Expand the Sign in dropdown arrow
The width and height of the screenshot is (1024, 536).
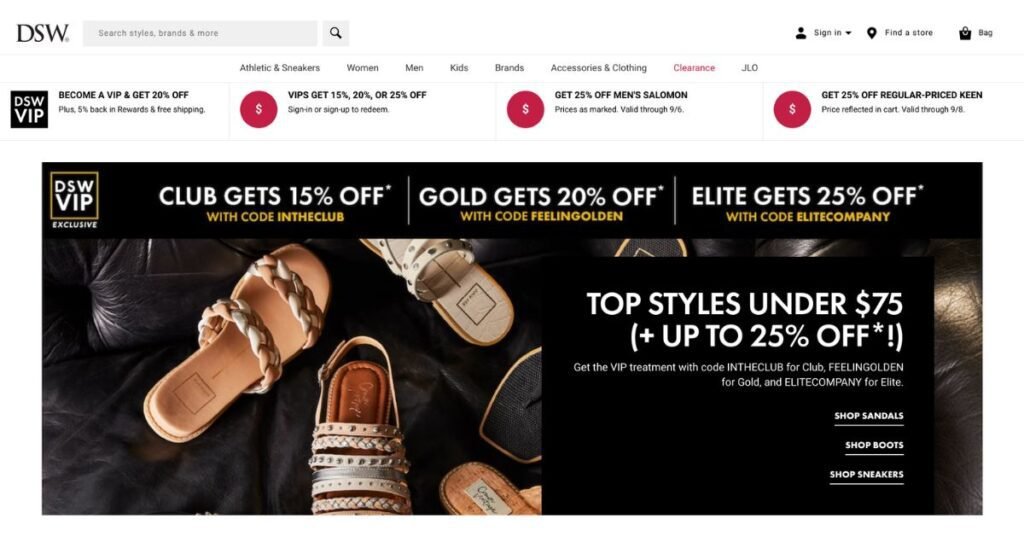pyautogui.click(x=848, y=33)
